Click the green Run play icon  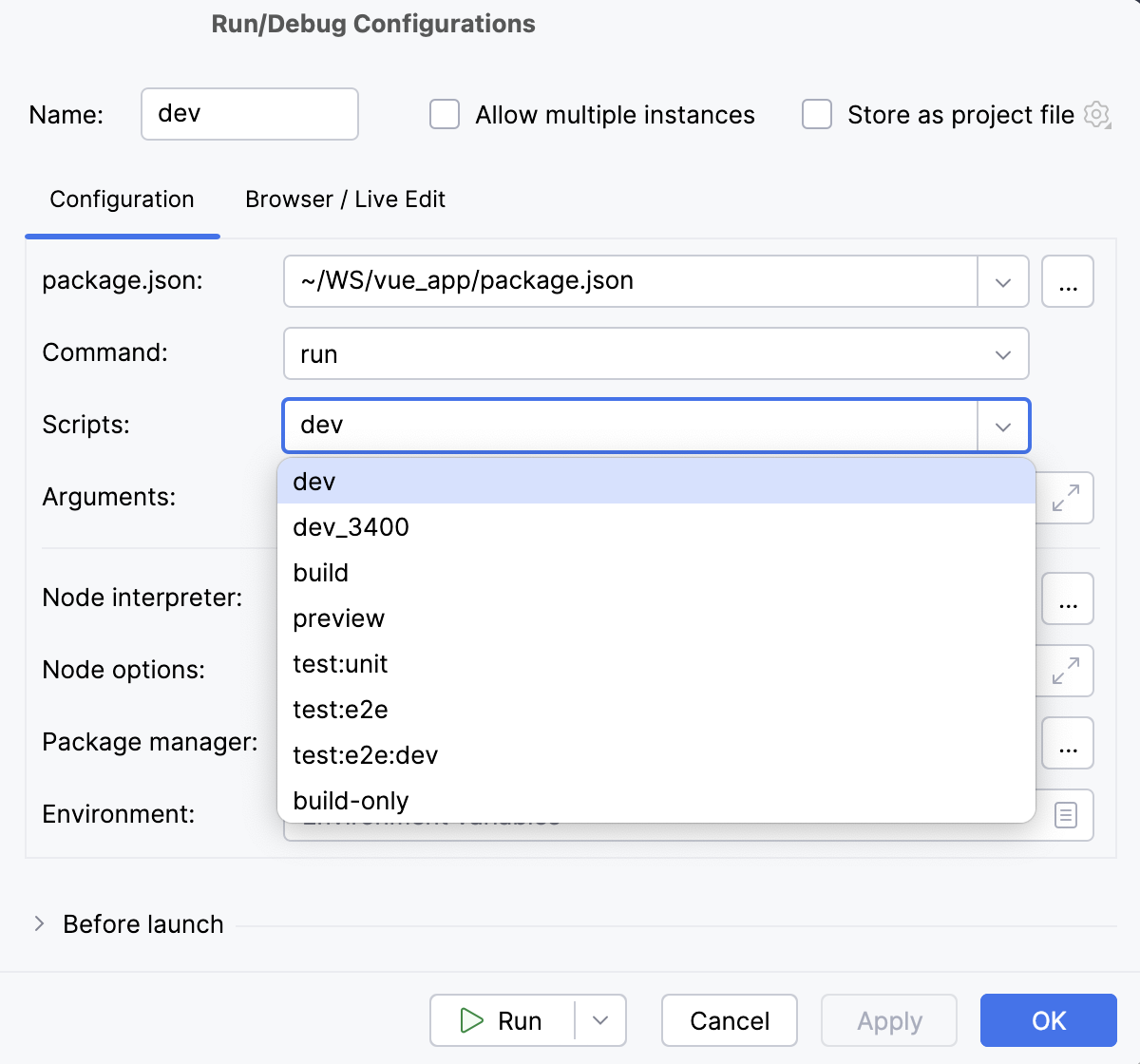click(x=472, y=1020)
